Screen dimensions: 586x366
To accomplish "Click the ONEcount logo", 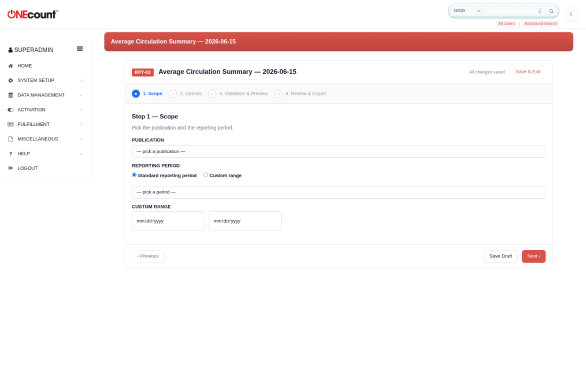I will [x=33, y=14].
